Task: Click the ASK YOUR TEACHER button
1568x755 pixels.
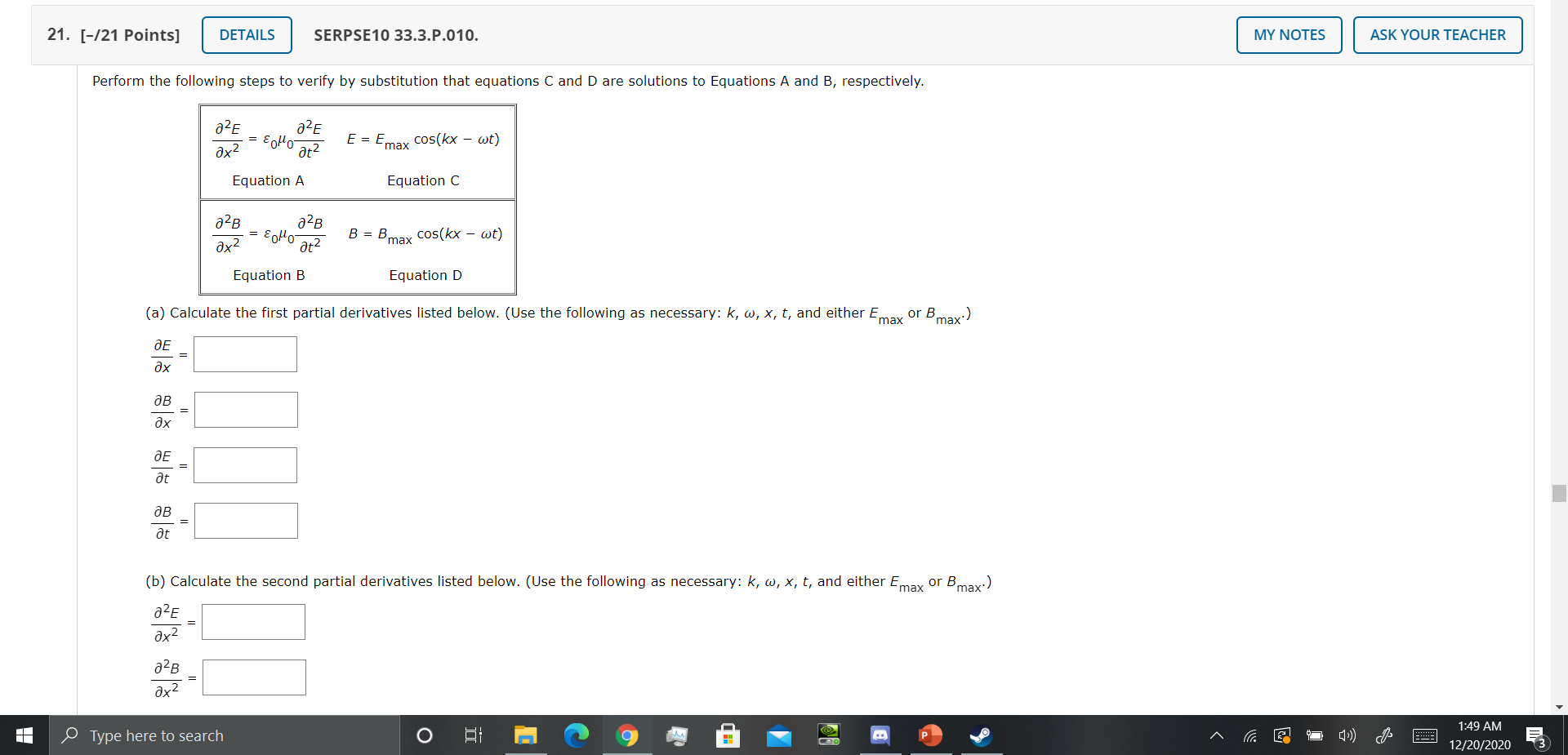Action: coord(1437,34)
